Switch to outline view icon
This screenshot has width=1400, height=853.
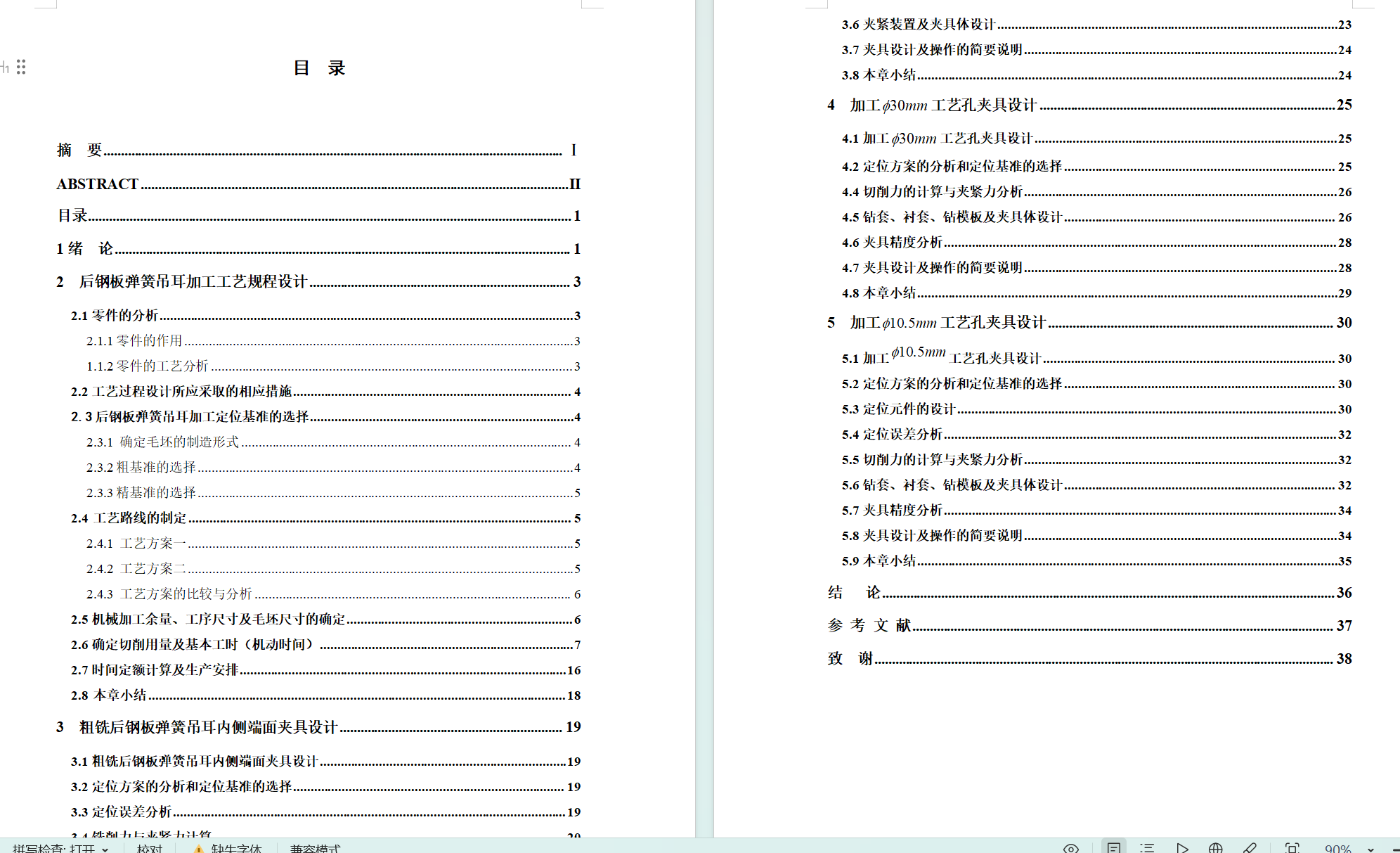pyautogui.click(x=1147, y=848)
